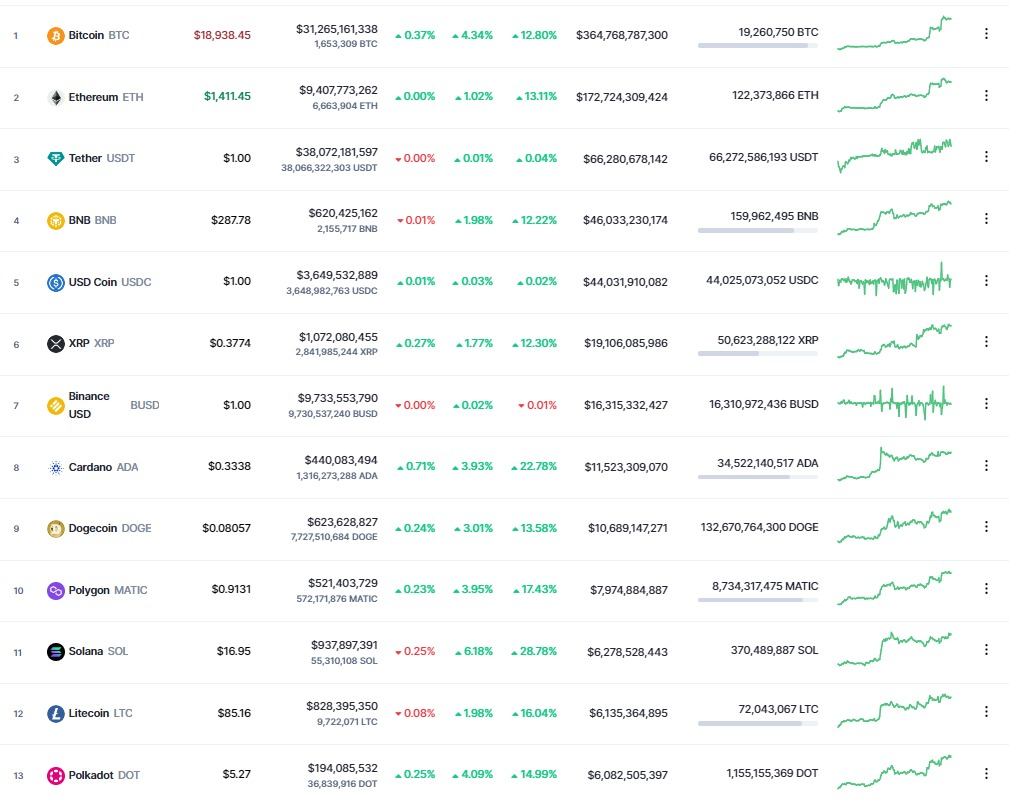The image size is (1011, 804).
Task: Click Dogecoin price $0.08057
Action: pos(226,529)
